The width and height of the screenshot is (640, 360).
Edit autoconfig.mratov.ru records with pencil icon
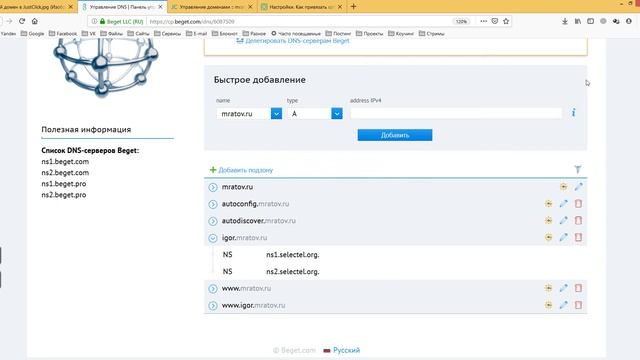click(563, 204)
